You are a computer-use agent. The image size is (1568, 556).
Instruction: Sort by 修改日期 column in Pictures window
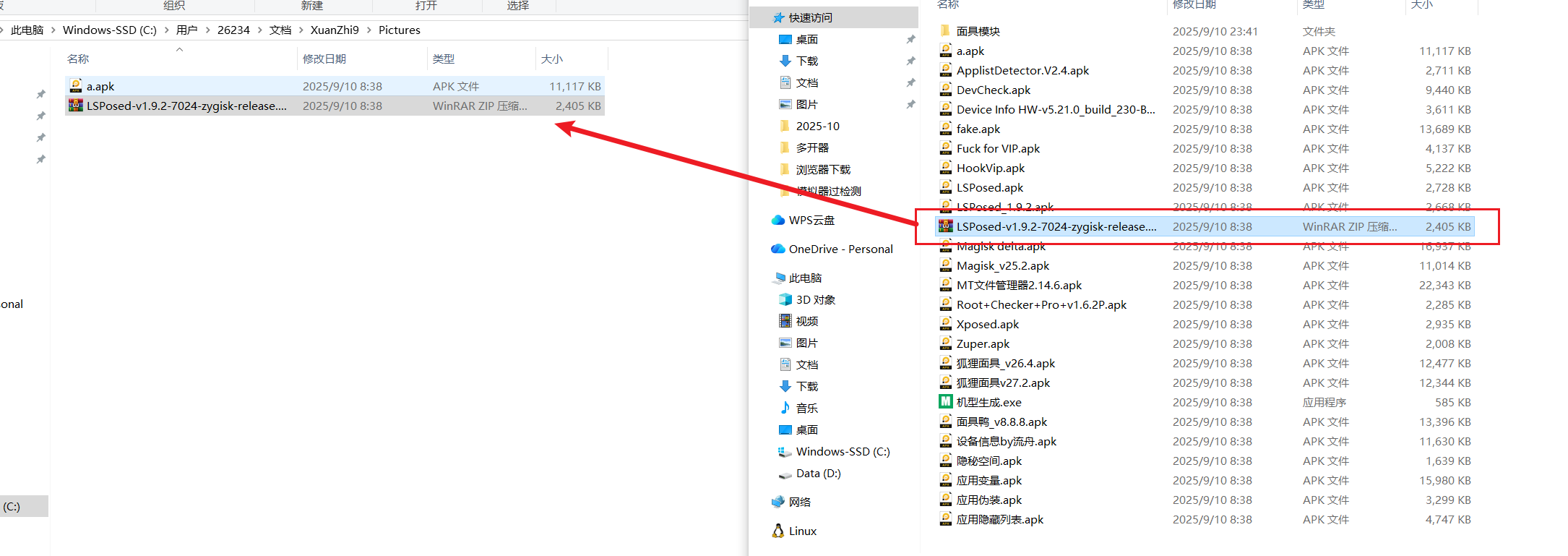click(x=324, y=59)
